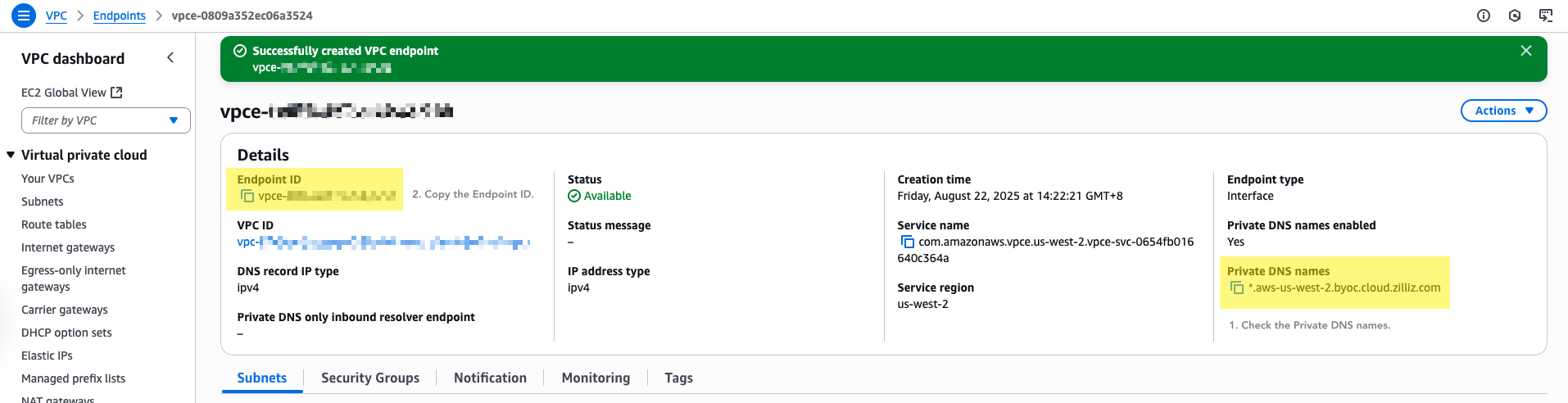The height and width of the screenshot is (403, 1568).
Task: Open the Tags tab
Action: 678,378
